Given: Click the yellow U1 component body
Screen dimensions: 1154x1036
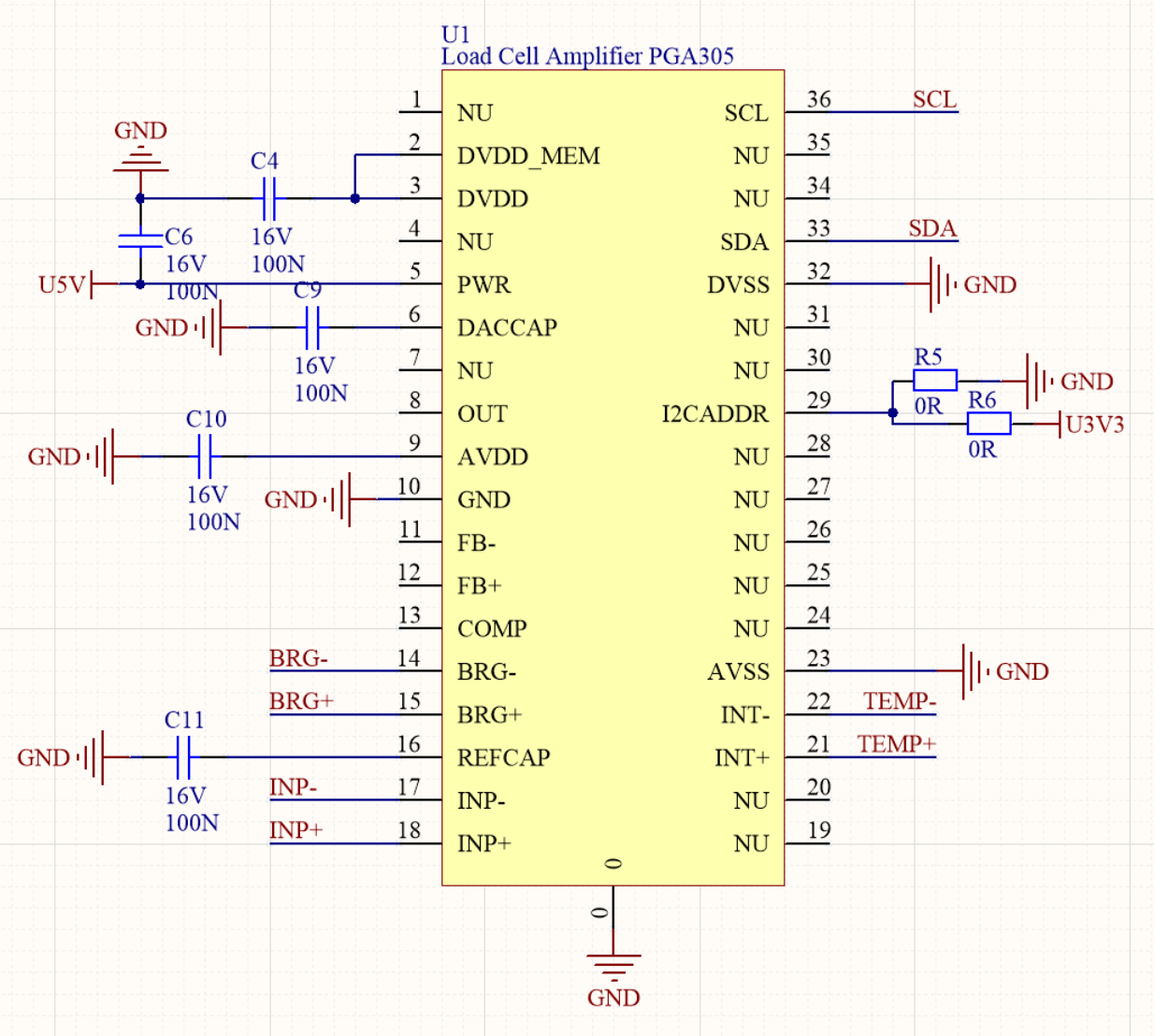Looking at the screenshot, I should click(613, 477).
